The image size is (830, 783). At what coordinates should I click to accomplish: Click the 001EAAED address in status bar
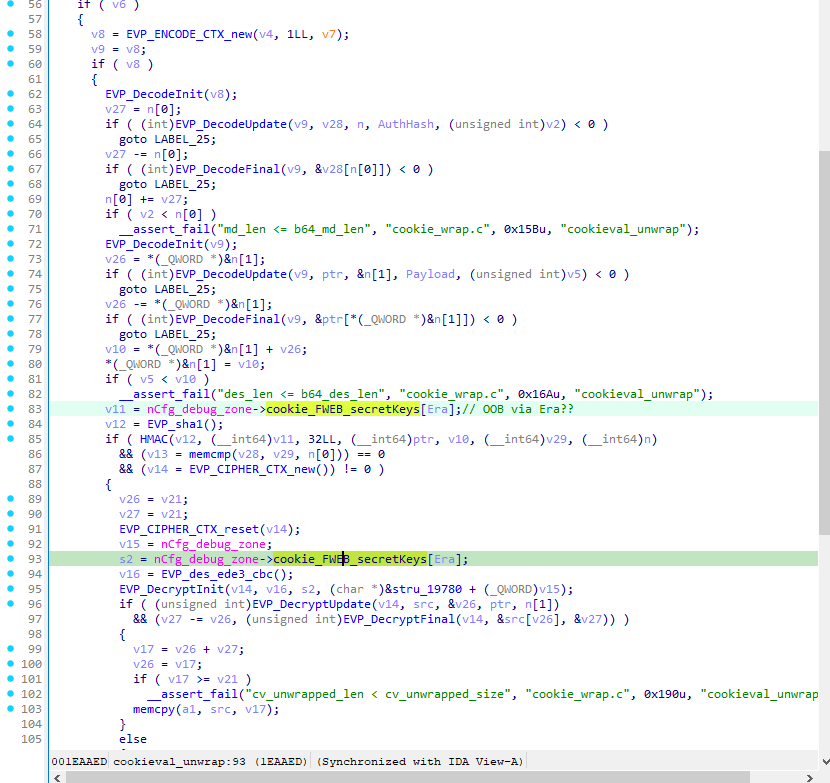pyautogui.click(x=79, y=762)
